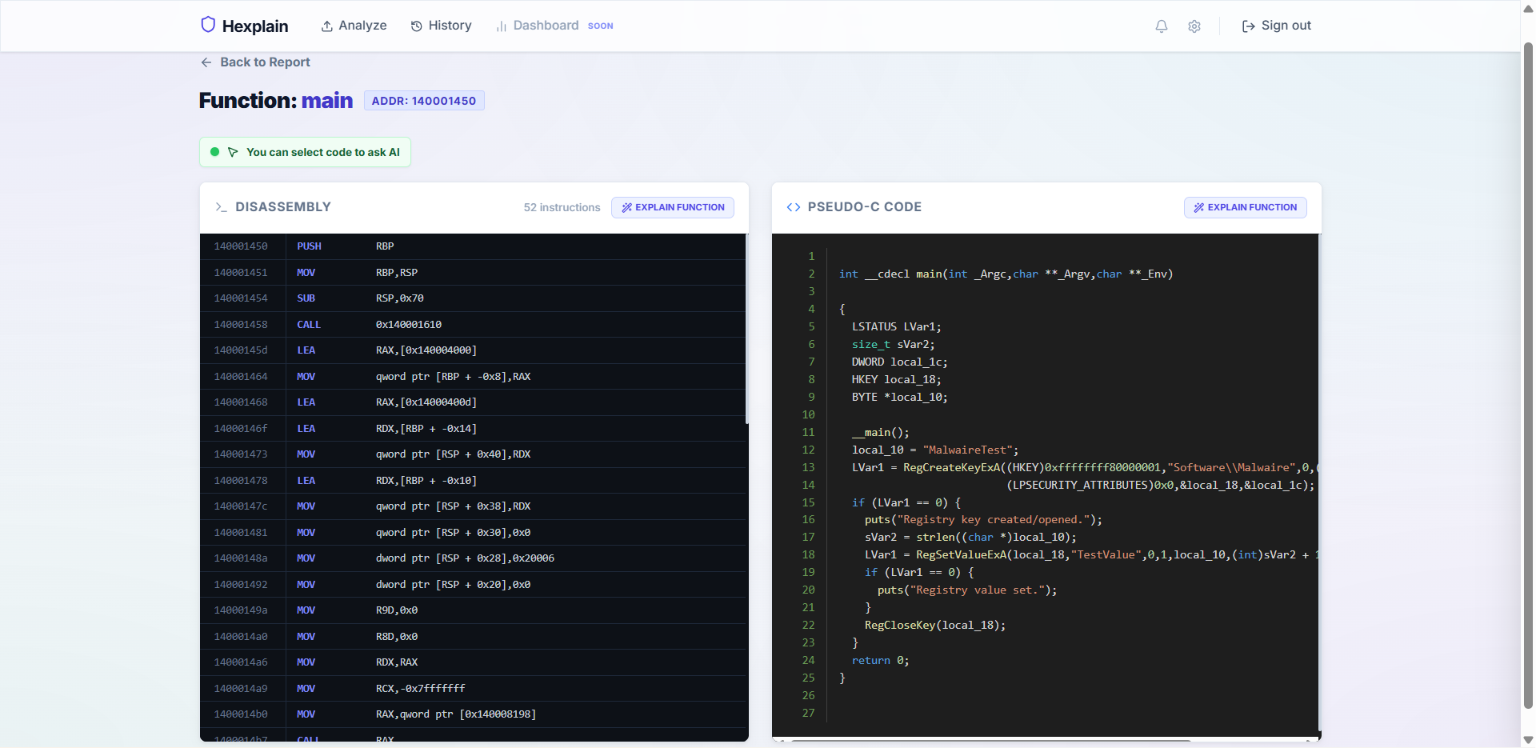Click the cursor icon in the AI hint banner
1536x748 pixels.
tap(233, 152)
